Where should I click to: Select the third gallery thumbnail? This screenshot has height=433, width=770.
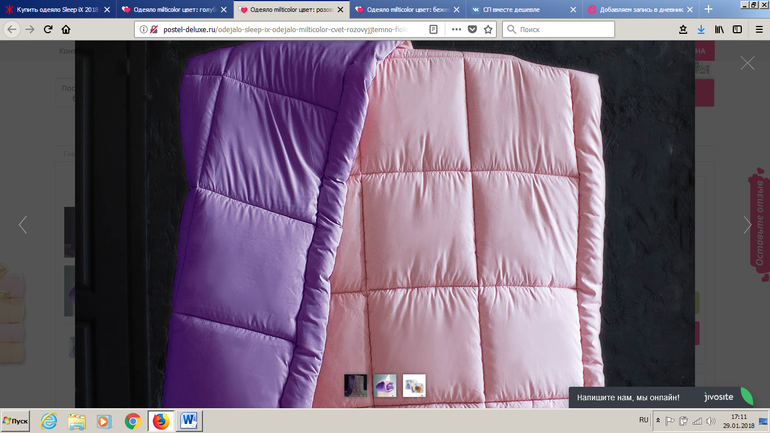(x=414, y=384)
